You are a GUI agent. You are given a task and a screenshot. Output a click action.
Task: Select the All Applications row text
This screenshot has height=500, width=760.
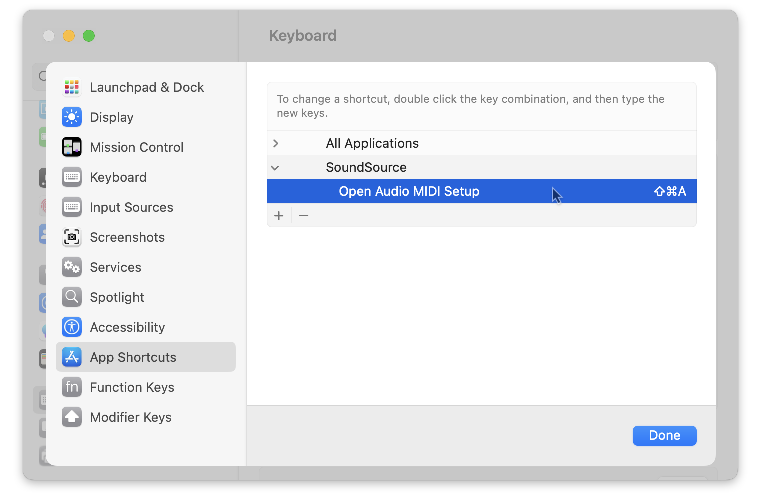pyautogui.click(x=372, y=143)
